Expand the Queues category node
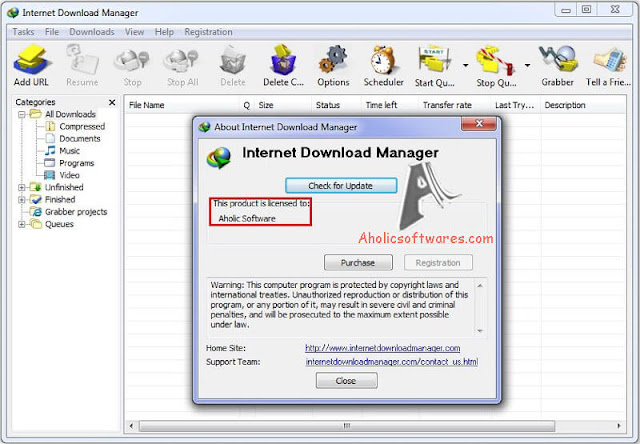Screen dimensions: 640x444 22,224
